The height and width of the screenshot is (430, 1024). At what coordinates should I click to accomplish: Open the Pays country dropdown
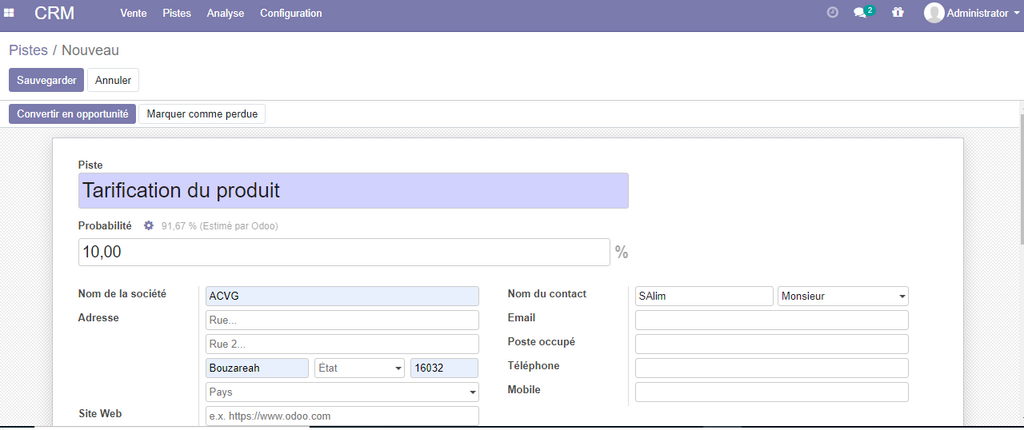tap(342, 392)
